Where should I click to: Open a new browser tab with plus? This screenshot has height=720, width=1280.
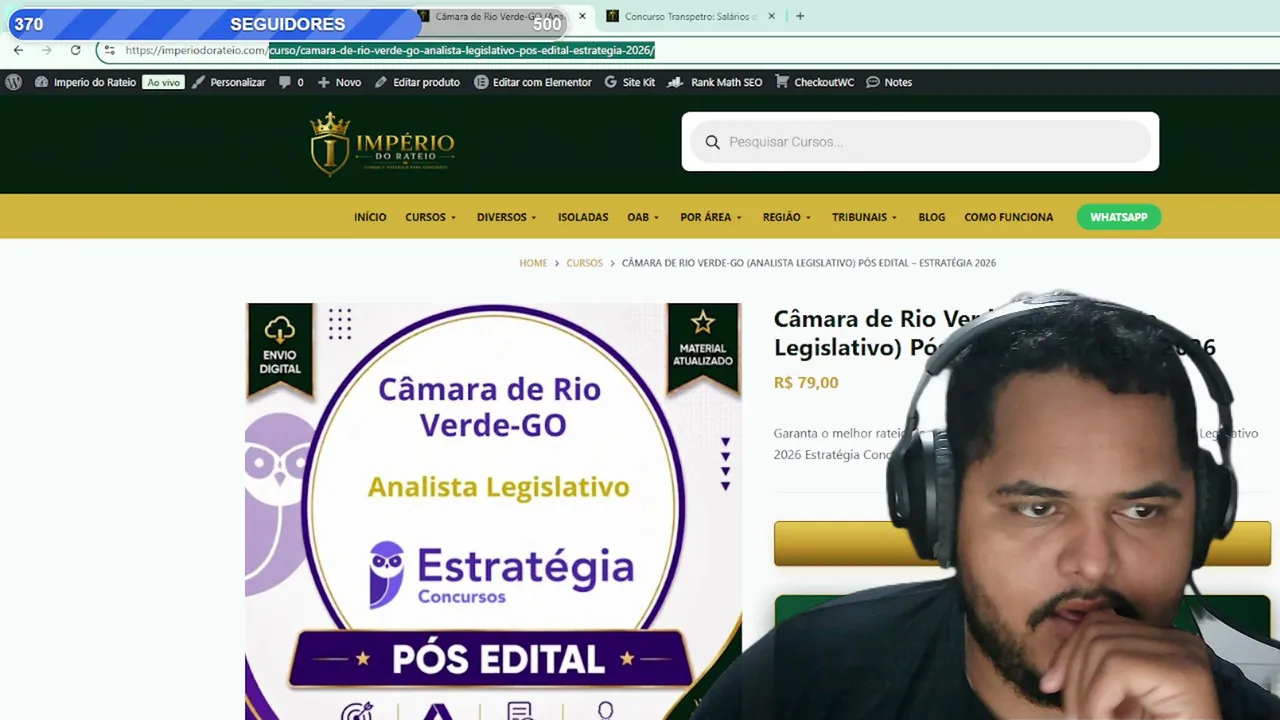[x=800, y=16]
